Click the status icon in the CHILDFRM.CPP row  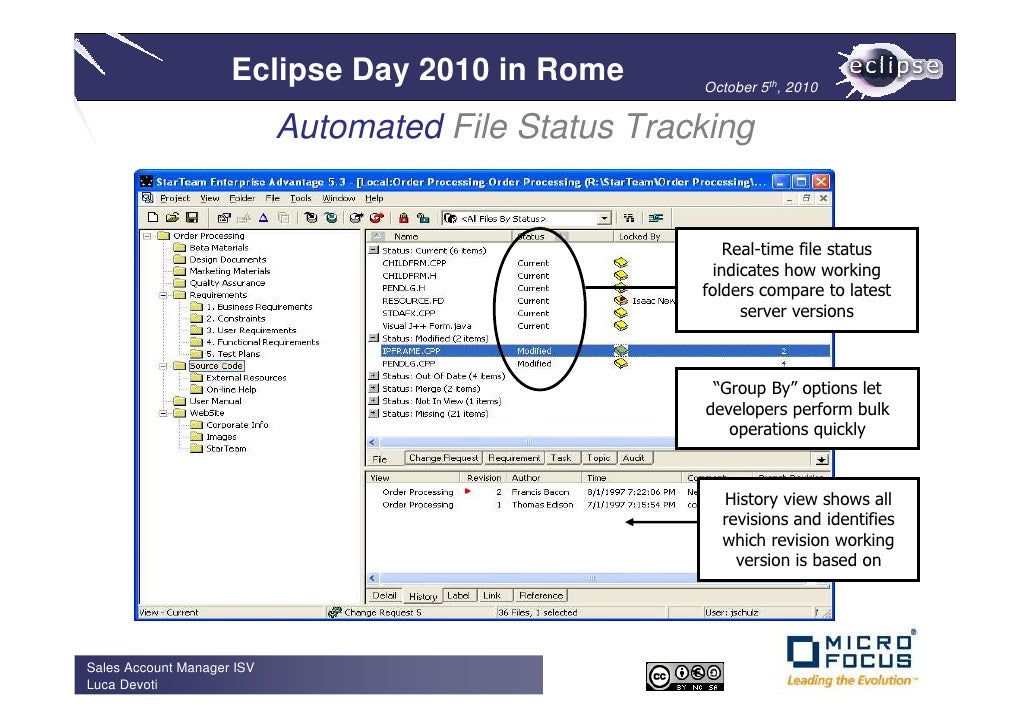[x=621, y=263]
